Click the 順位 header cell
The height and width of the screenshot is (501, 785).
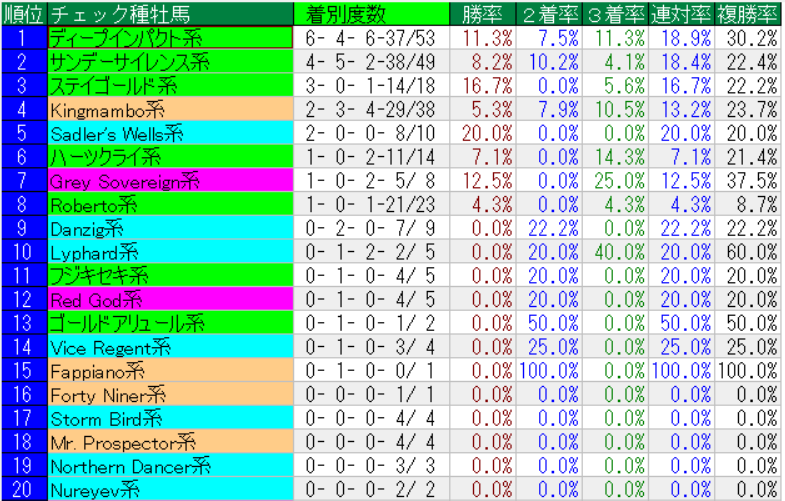pyautogui.click(x=23, y=13)
